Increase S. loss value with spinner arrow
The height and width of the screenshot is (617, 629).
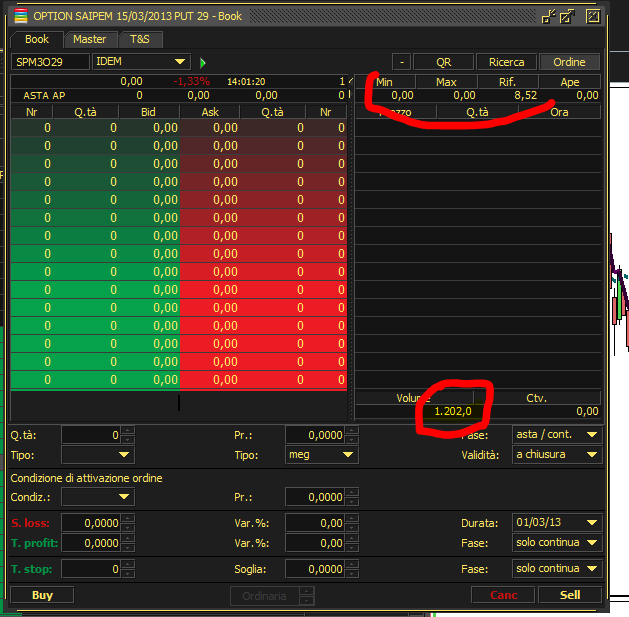128,519
